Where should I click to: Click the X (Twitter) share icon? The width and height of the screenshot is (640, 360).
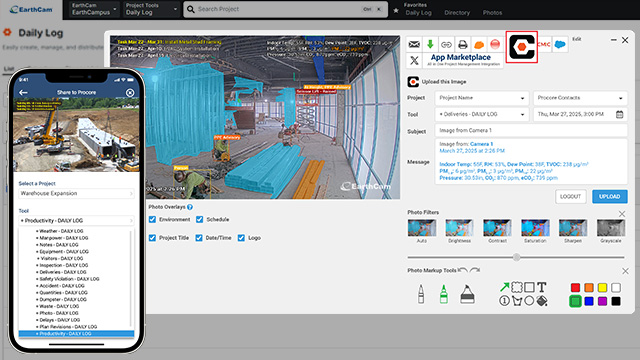click(x=414, y=60)
